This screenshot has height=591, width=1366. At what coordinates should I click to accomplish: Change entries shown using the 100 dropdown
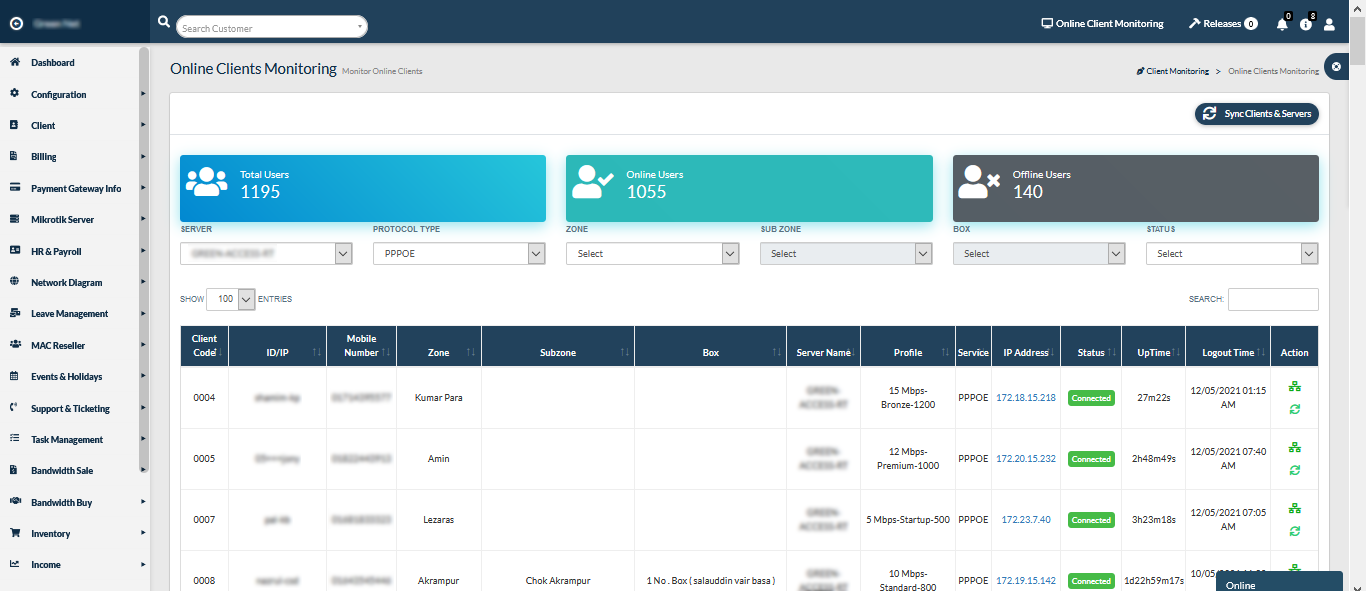point(230,298)
